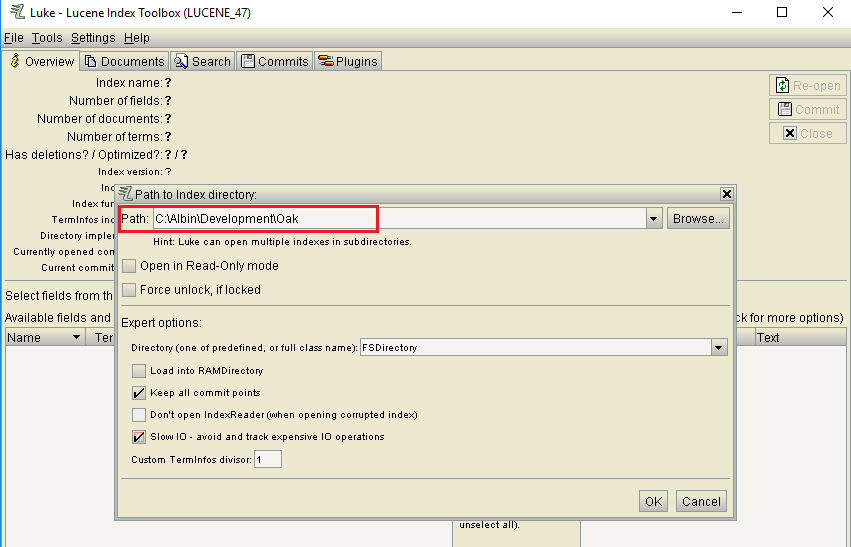Click into the Path text field

(x=399, y=219)
